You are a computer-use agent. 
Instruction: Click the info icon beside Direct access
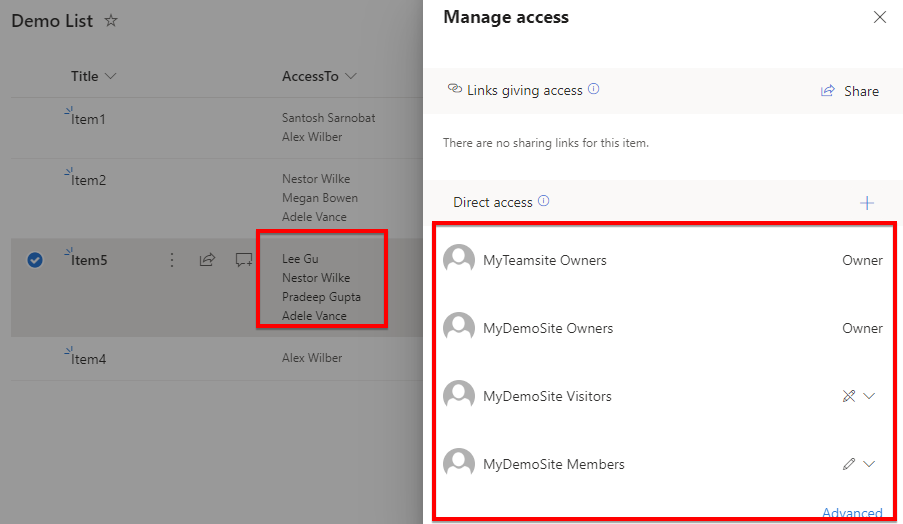pos(544,201)
